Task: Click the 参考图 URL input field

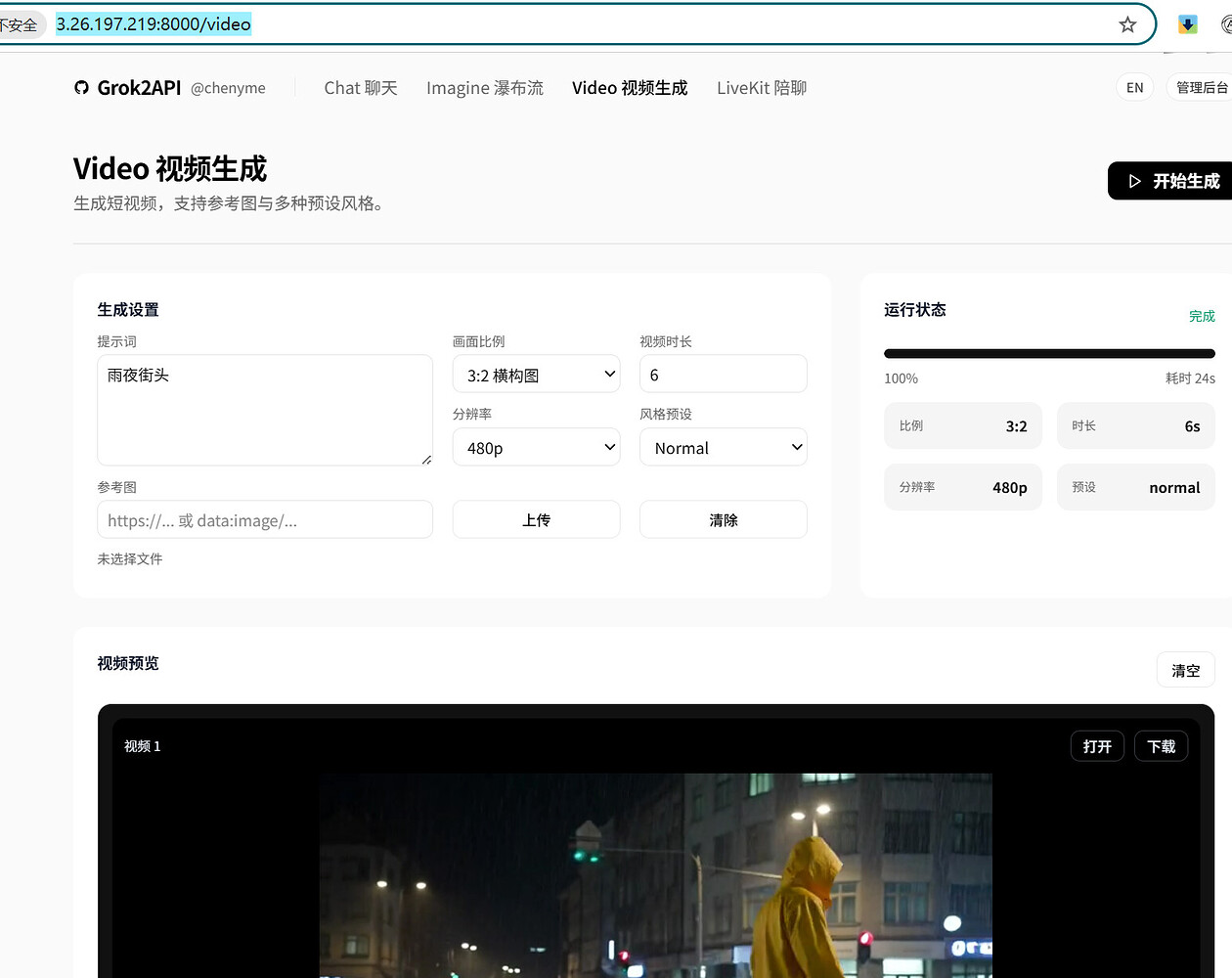Action: click(x=265, y=519)
